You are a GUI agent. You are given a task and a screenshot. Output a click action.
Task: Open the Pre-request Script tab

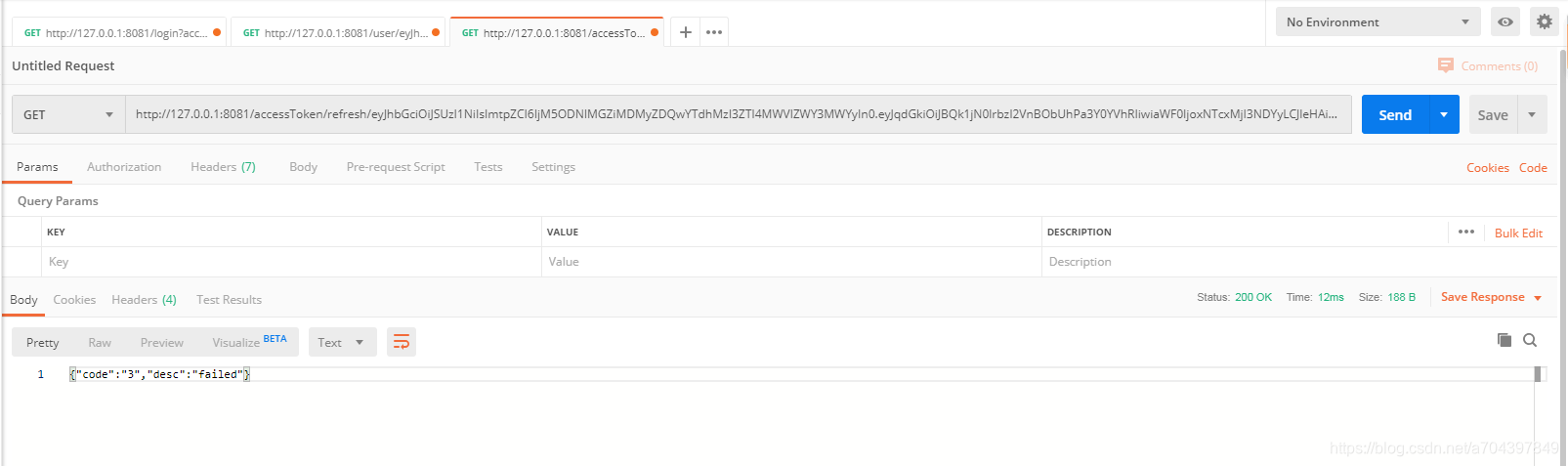[396, 167]
